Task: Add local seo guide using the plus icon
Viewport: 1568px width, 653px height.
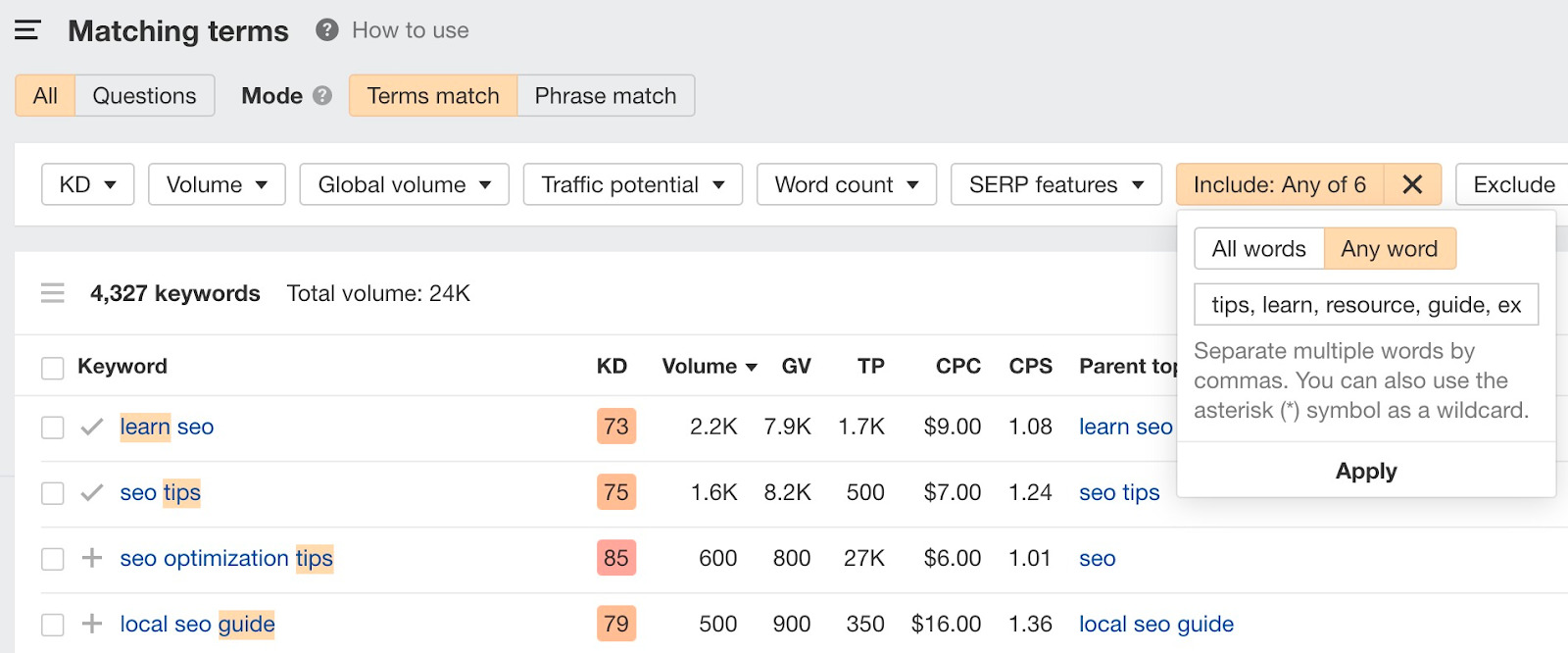Action: point(92,624)
